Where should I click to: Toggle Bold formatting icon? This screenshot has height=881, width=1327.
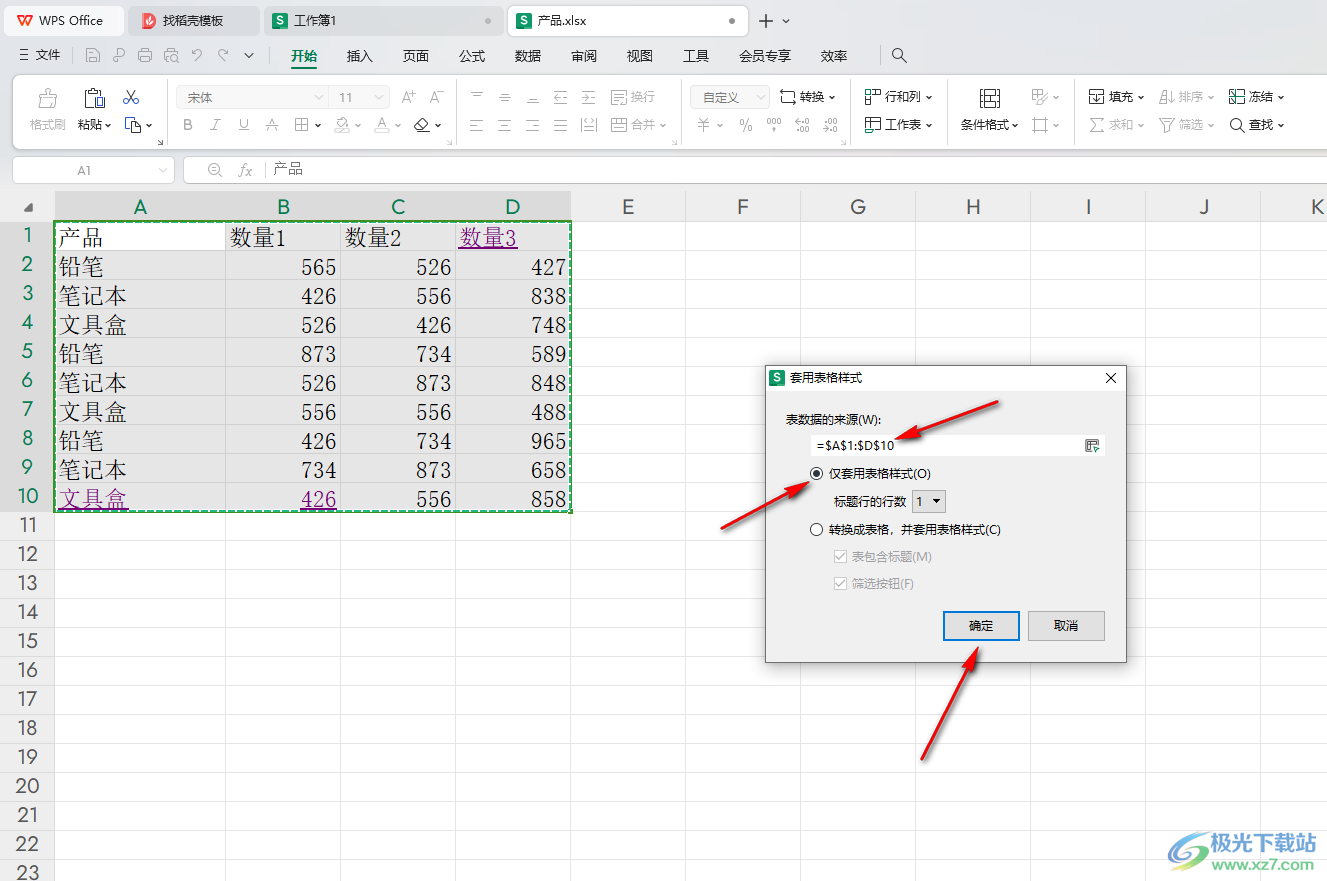click(188, 125)
